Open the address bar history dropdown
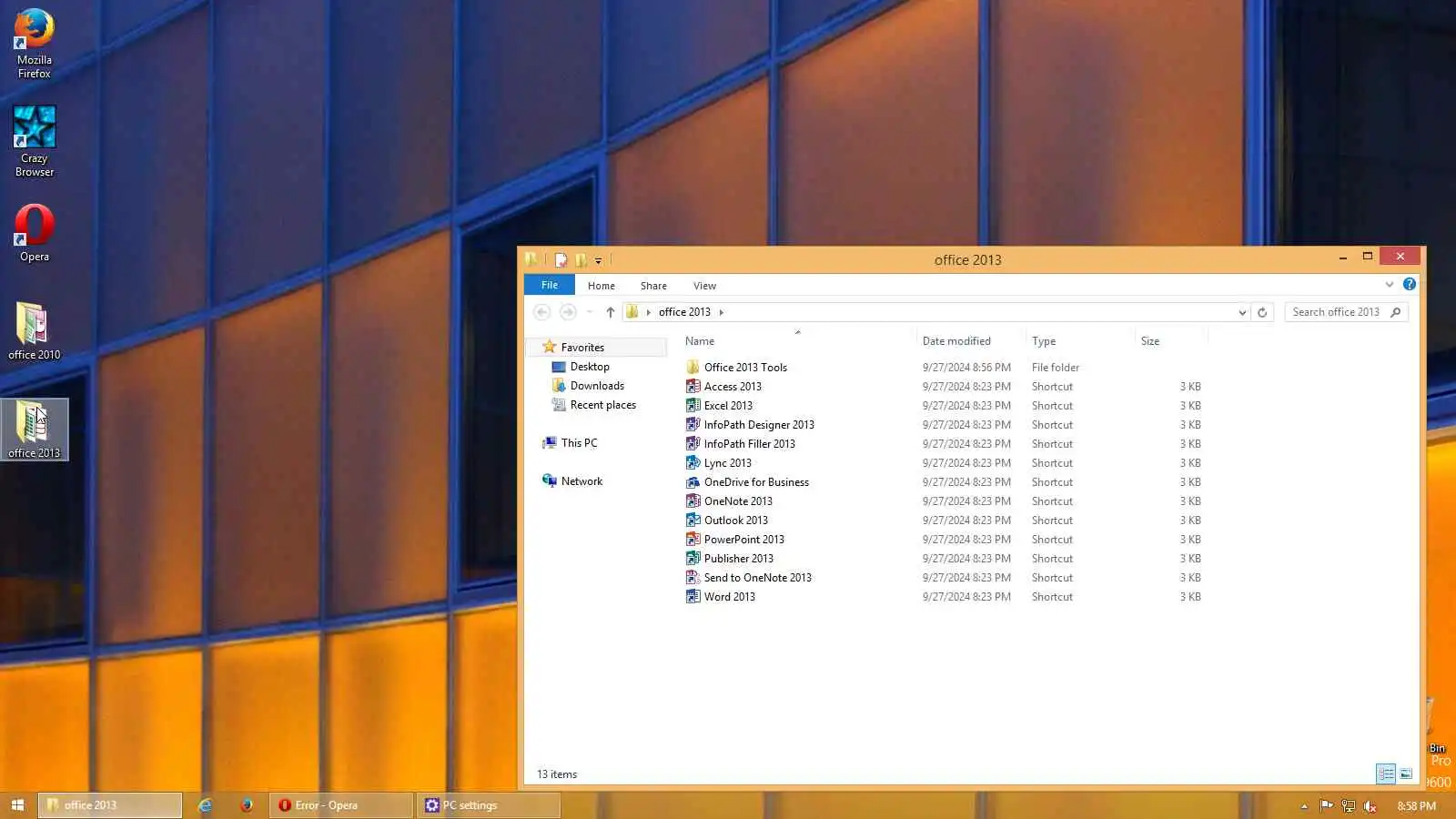Screen dimensions: 1456x819 [x=1242, y=312]
